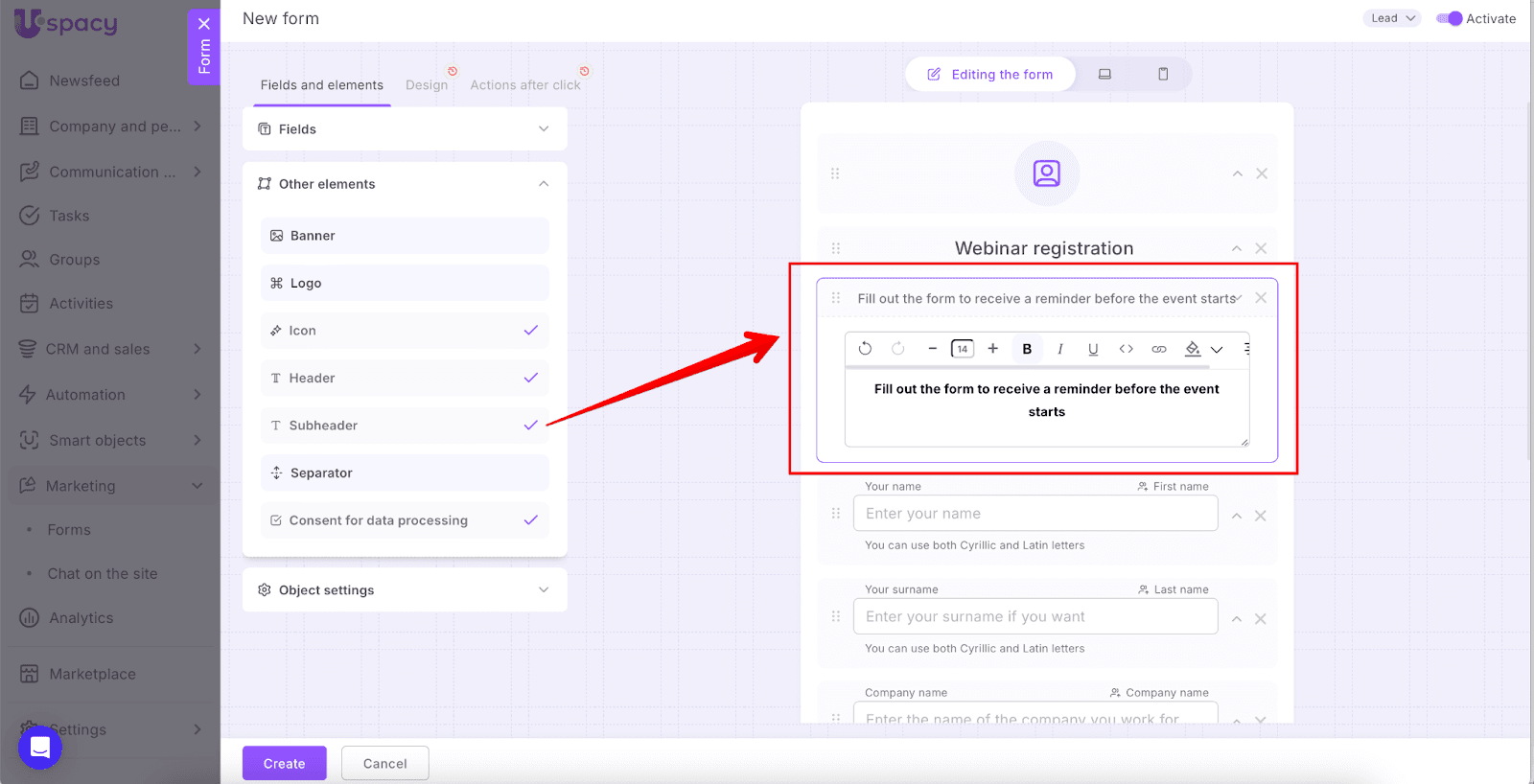Toggle Consent for data processing element
The width and height of the screenshot is (1534, 784).
tap(530, 520)
